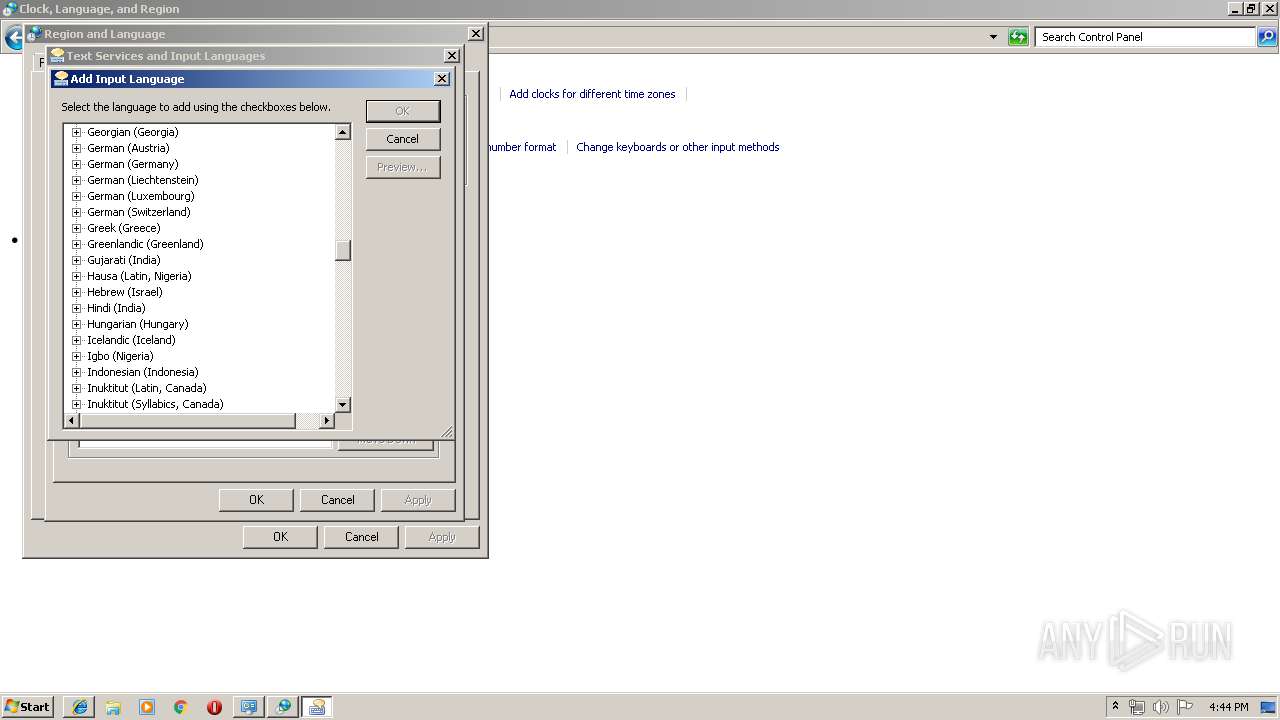1280x720 pixels.
Task: Click the vertical scrollbar thumb in language list
Action: click(x=343, y=250)
